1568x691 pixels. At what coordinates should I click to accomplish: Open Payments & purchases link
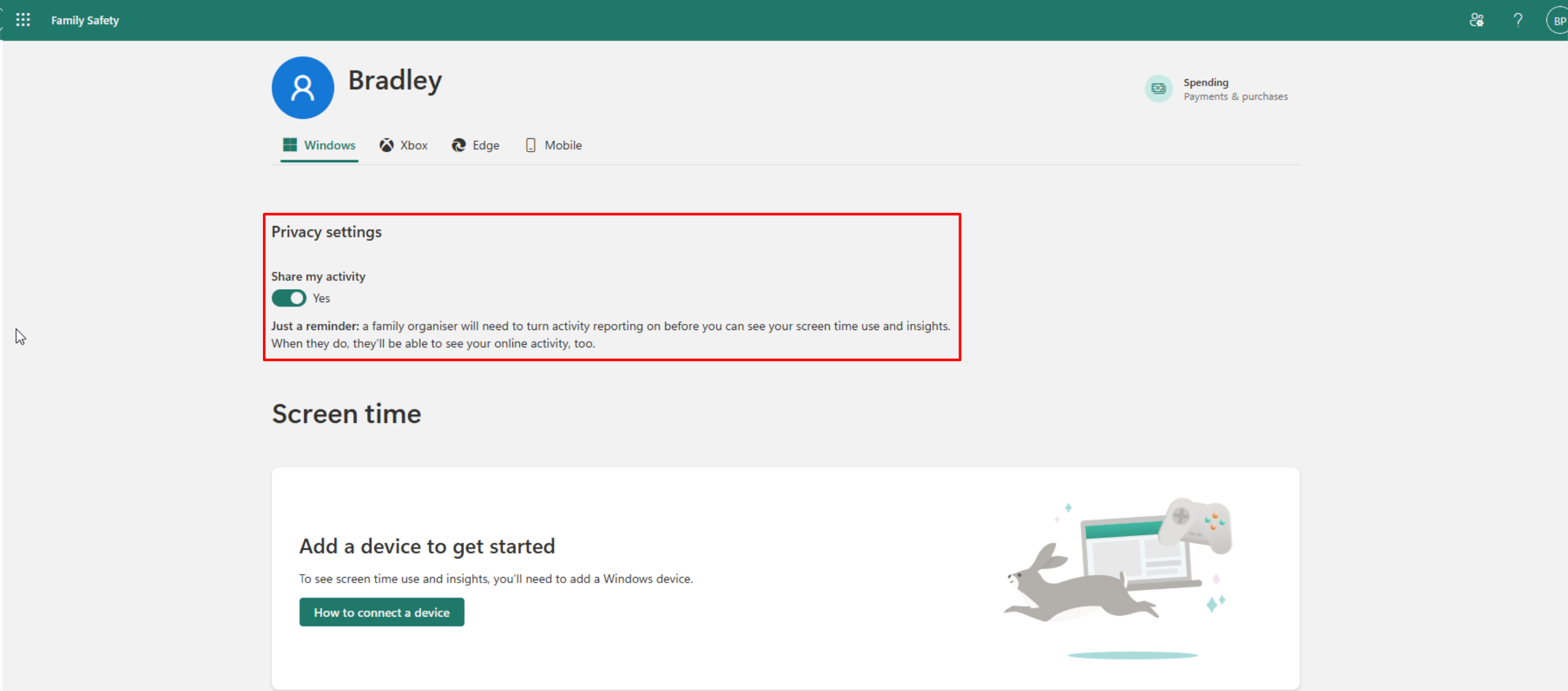point(1235,97)
